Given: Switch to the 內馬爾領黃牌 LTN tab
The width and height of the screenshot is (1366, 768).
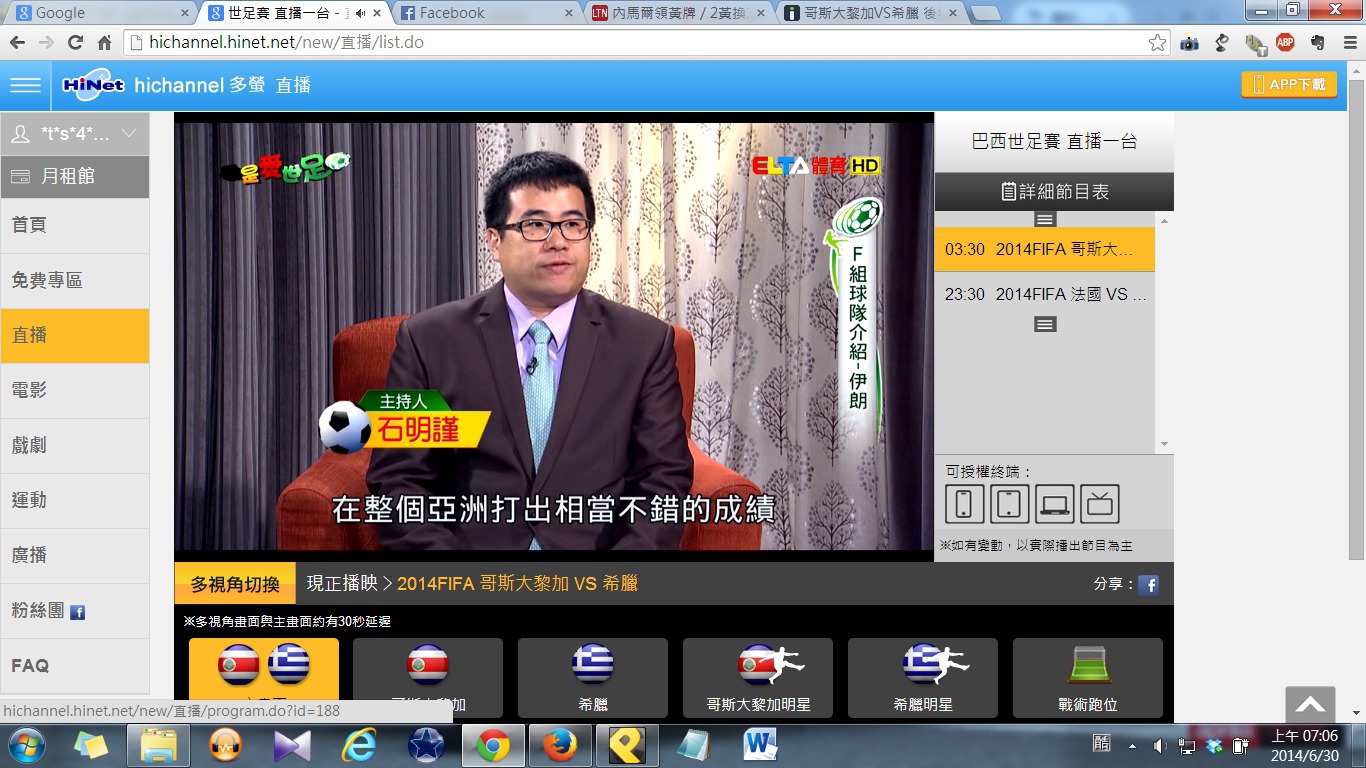Looking at the screenshot, I should (x=679, y=13).
